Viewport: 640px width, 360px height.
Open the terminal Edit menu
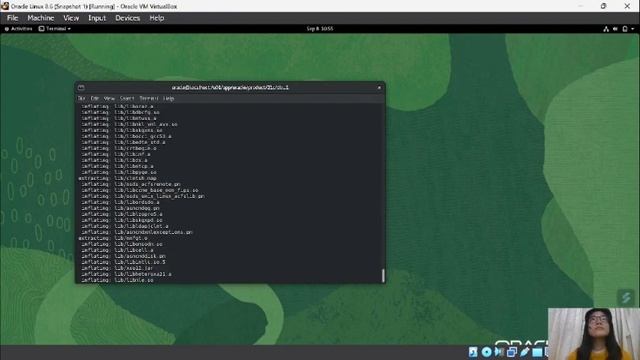pyautogui.click(x=95, y=98)
